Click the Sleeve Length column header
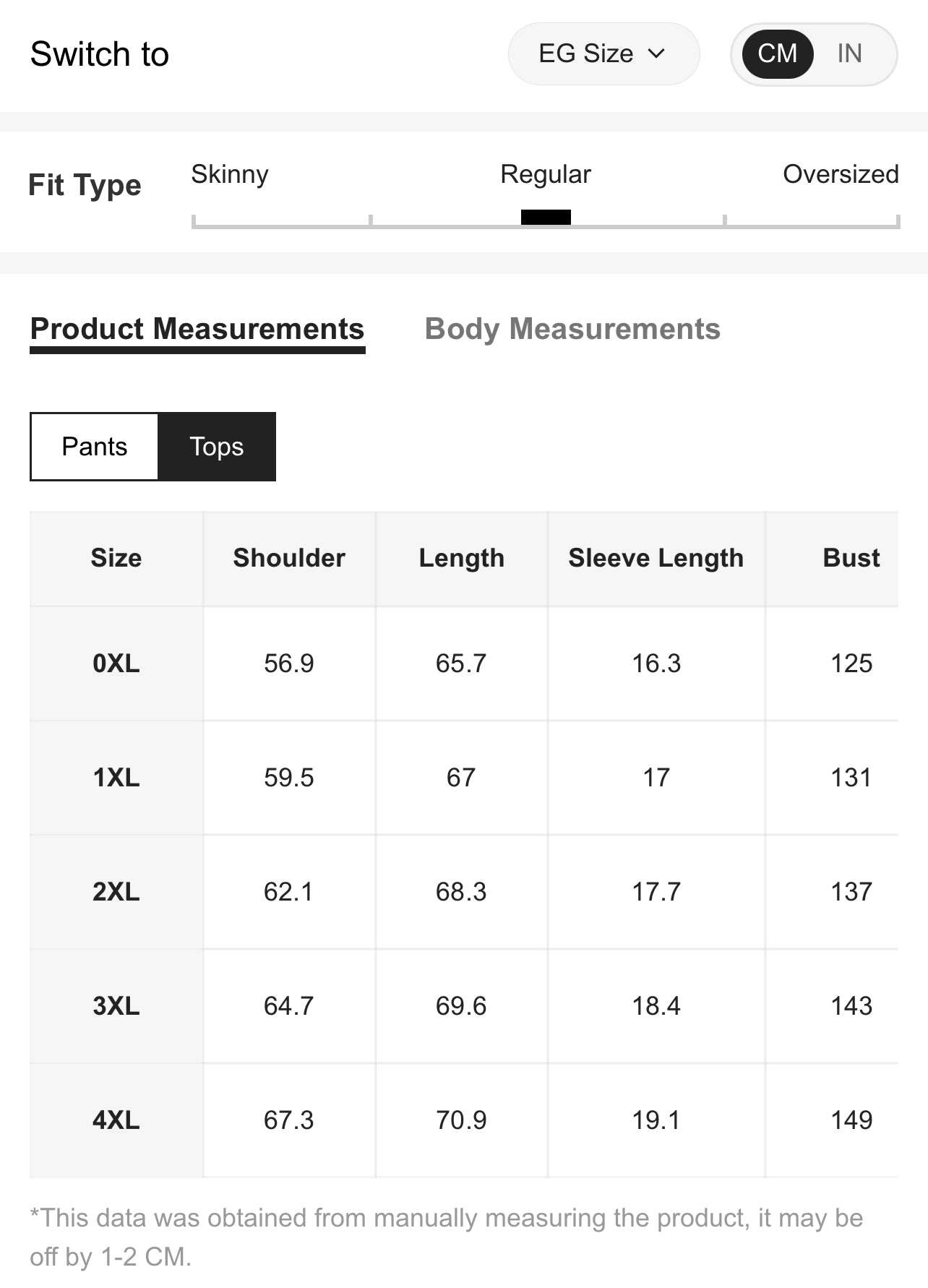928x1288 pixels. pyautogui.click(x=656, y=558)
